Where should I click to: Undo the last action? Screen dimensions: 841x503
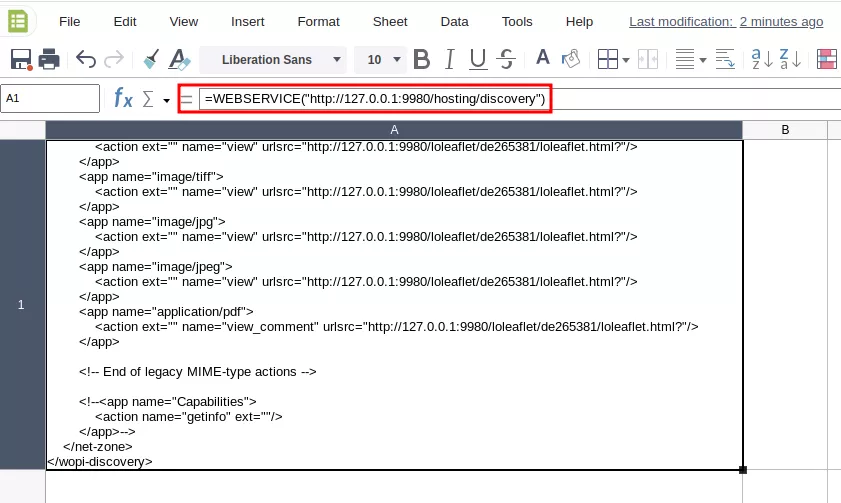86,60
